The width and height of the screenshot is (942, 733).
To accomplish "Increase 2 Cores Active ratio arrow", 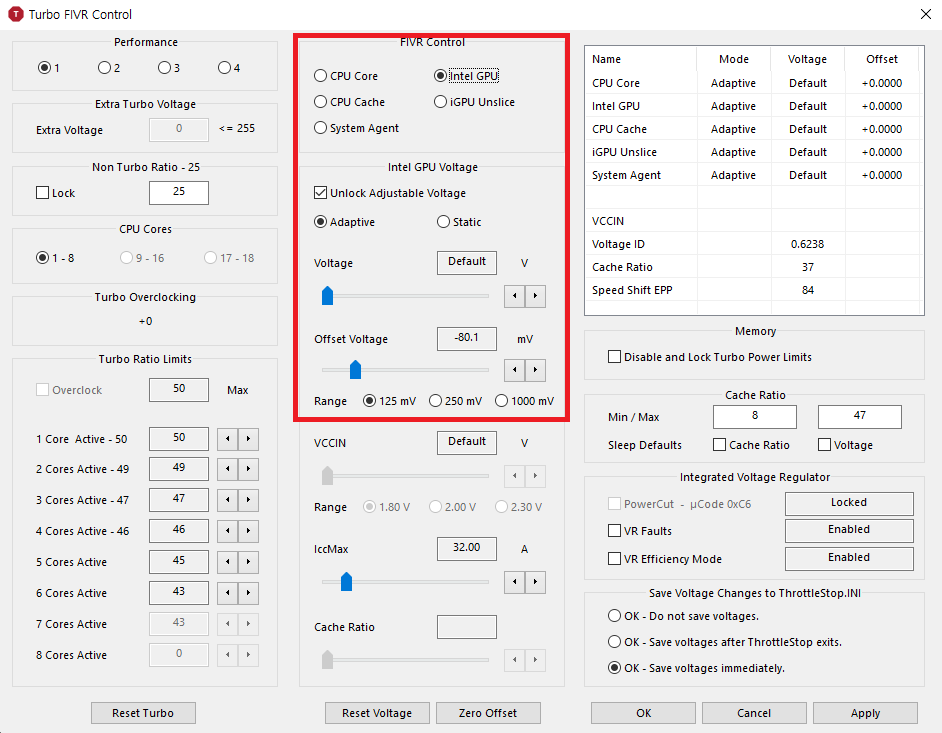I will [248, 469].
